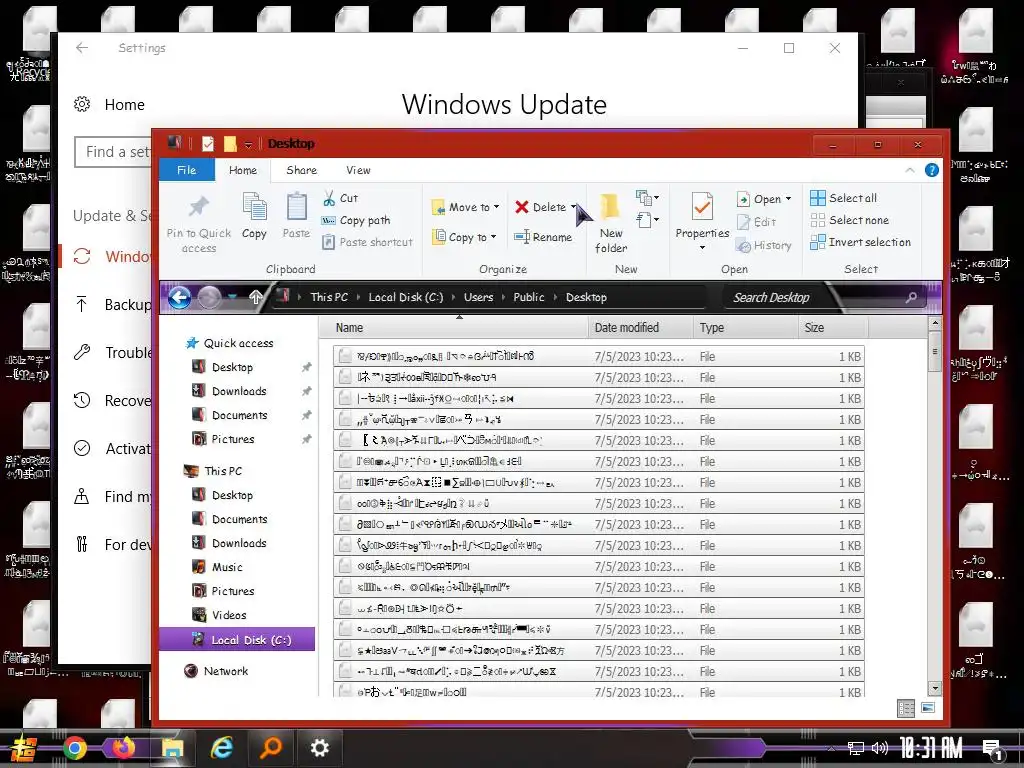Click Paste shortcut in ribbon
Viewport: 1024px width, 768px height.
[368, 242]
